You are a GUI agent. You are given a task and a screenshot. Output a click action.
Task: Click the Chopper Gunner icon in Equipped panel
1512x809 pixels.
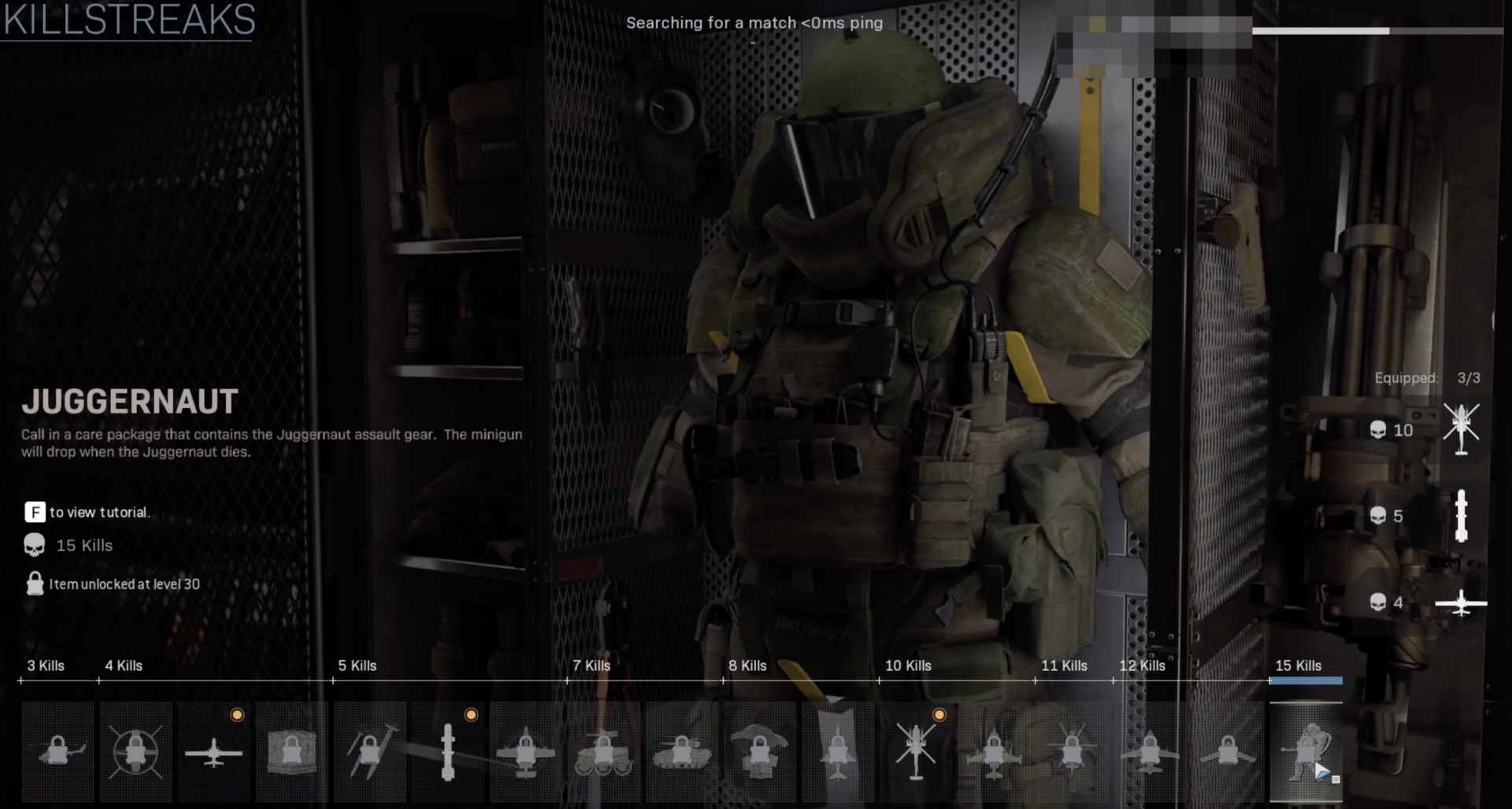coord(1462,429)
